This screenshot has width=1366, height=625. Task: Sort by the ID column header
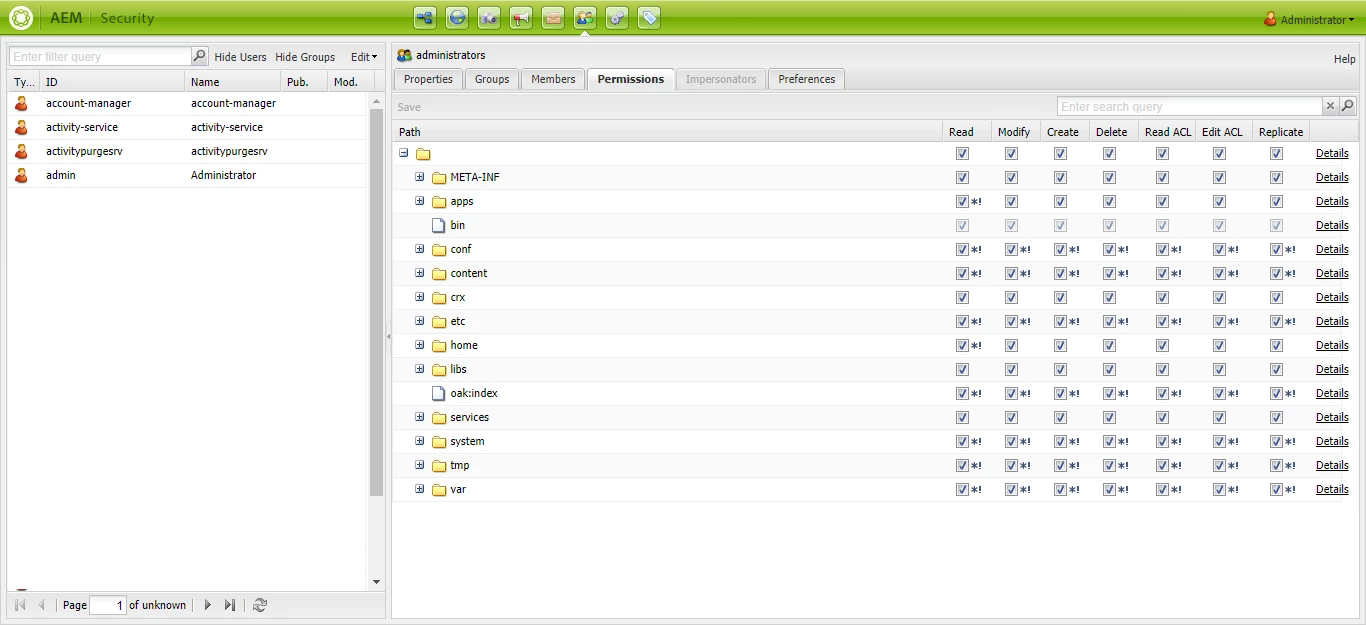click(x=112, y=82)
